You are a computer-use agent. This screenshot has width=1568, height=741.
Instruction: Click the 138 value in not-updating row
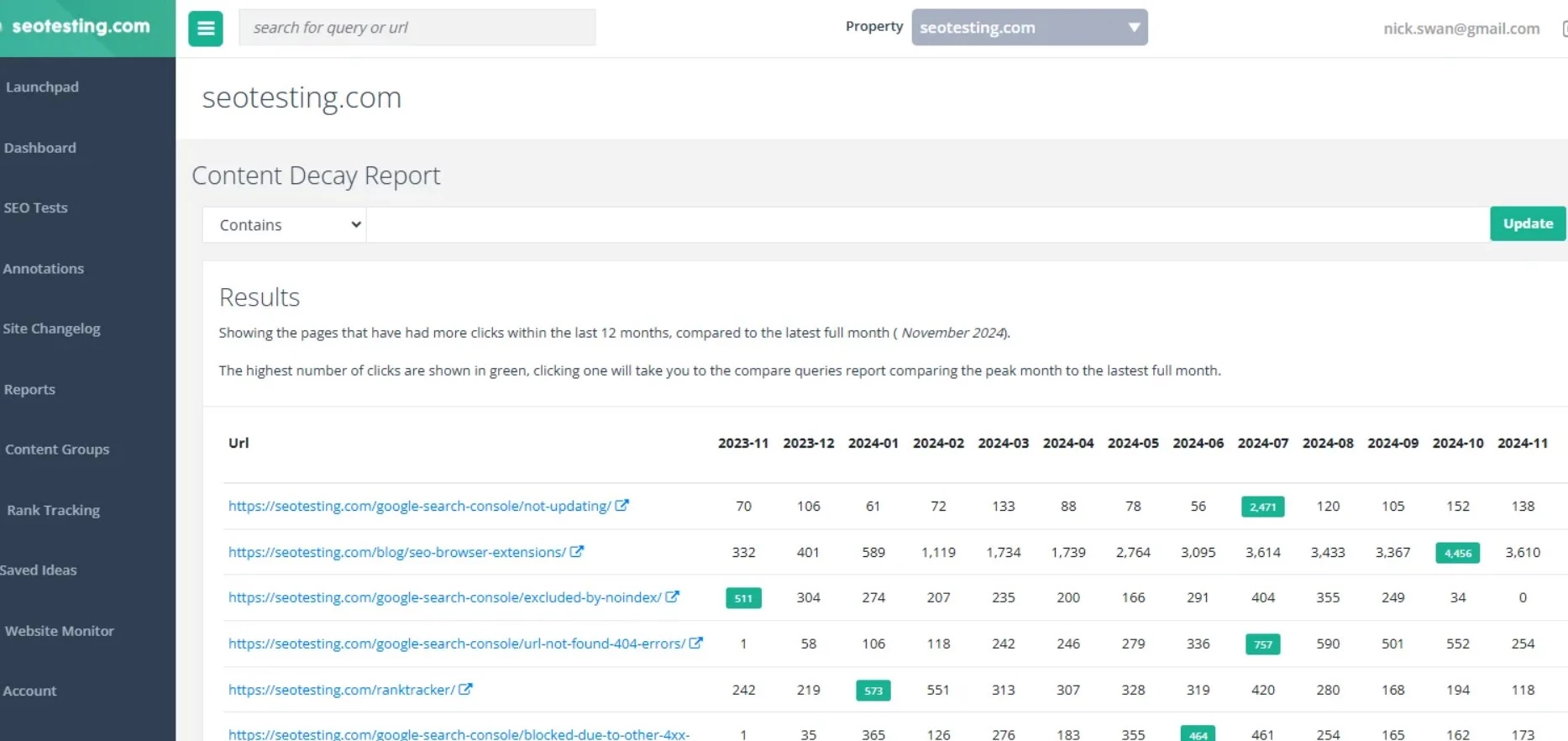[x=1523, y=506]
